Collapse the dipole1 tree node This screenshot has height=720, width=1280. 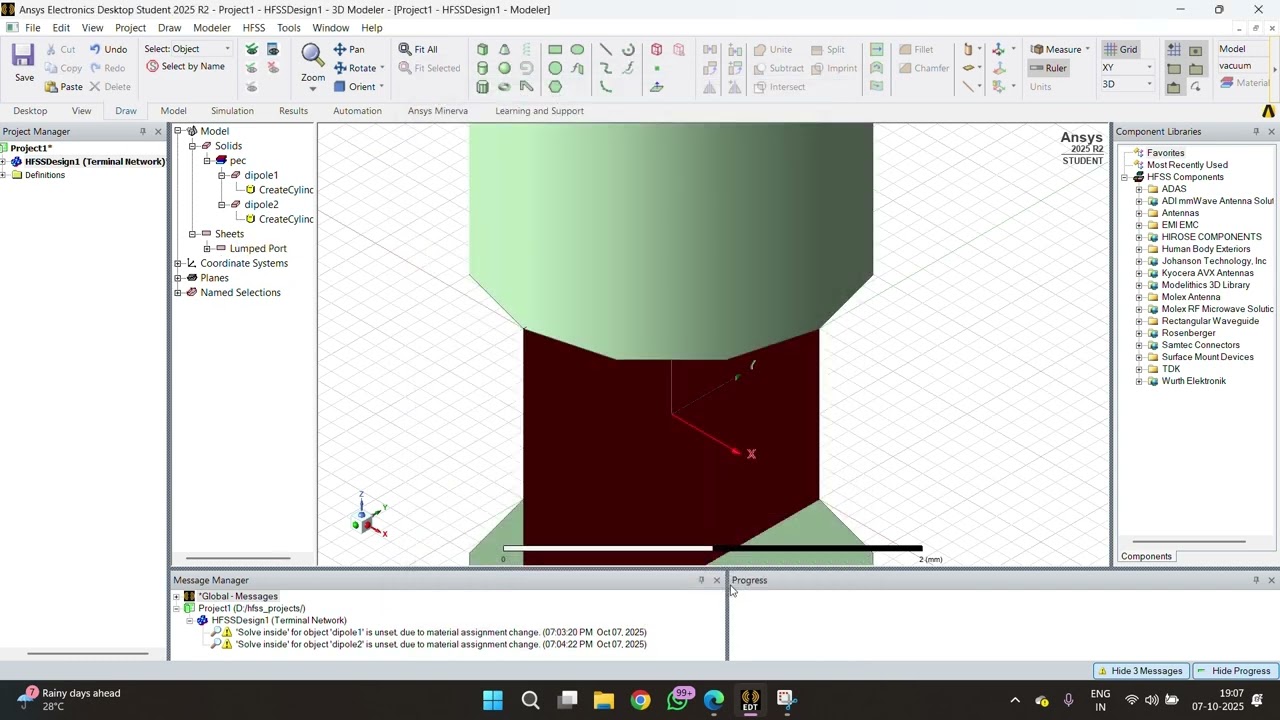(x=222, y=175)
